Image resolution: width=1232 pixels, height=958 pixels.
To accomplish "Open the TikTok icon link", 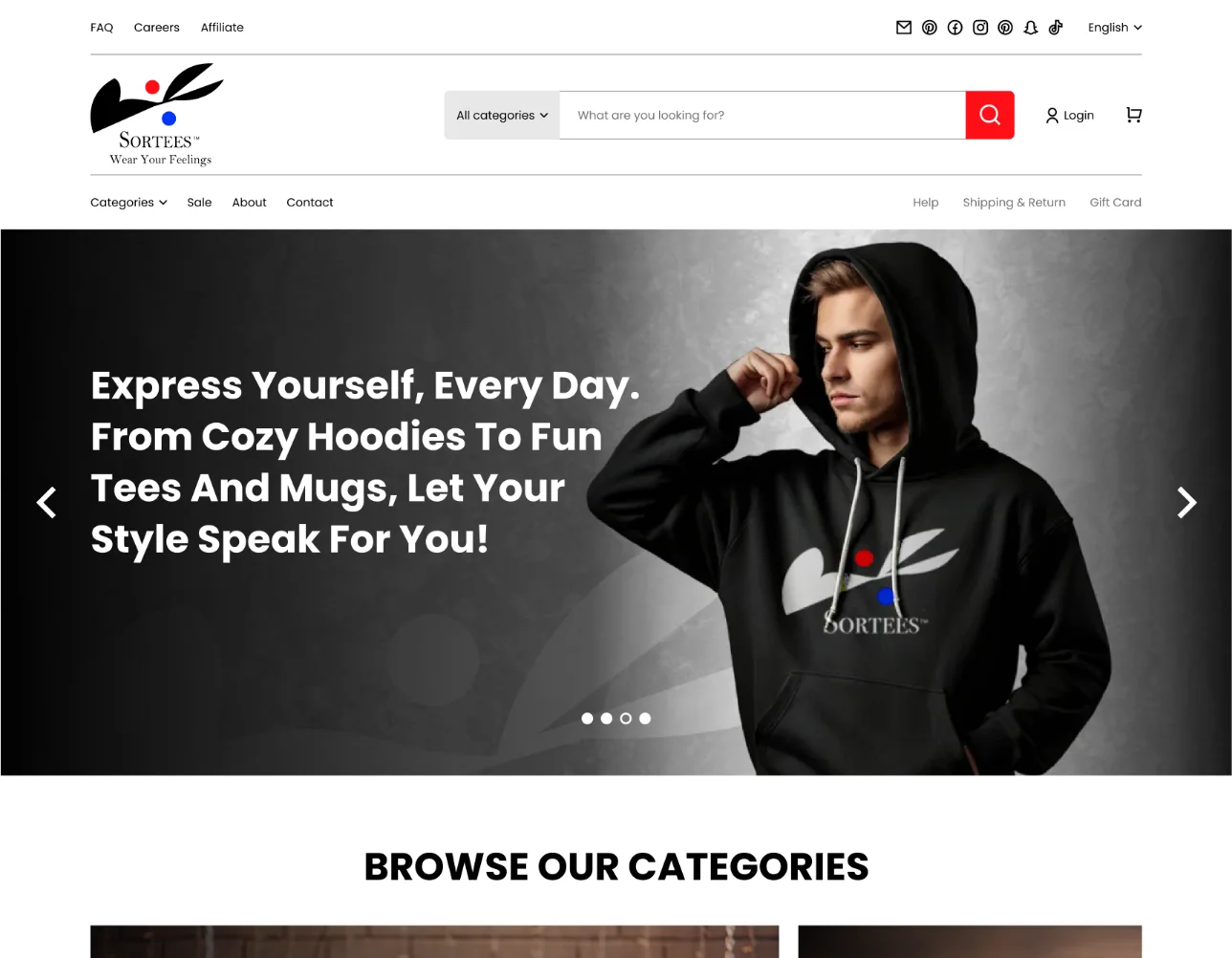I will pyautogui.click(x=1056, y=28).
